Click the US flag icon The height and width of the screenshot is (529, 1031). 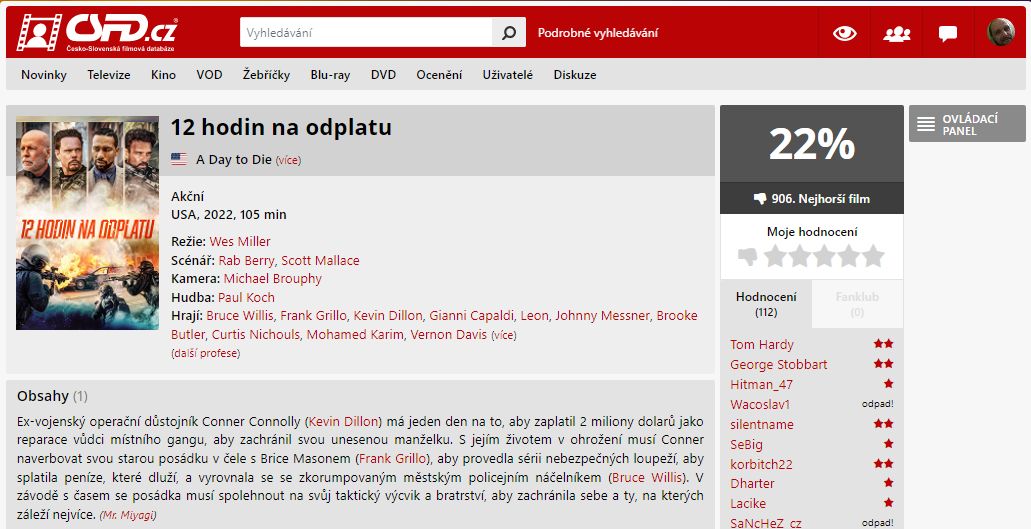(x=179, y=159)
